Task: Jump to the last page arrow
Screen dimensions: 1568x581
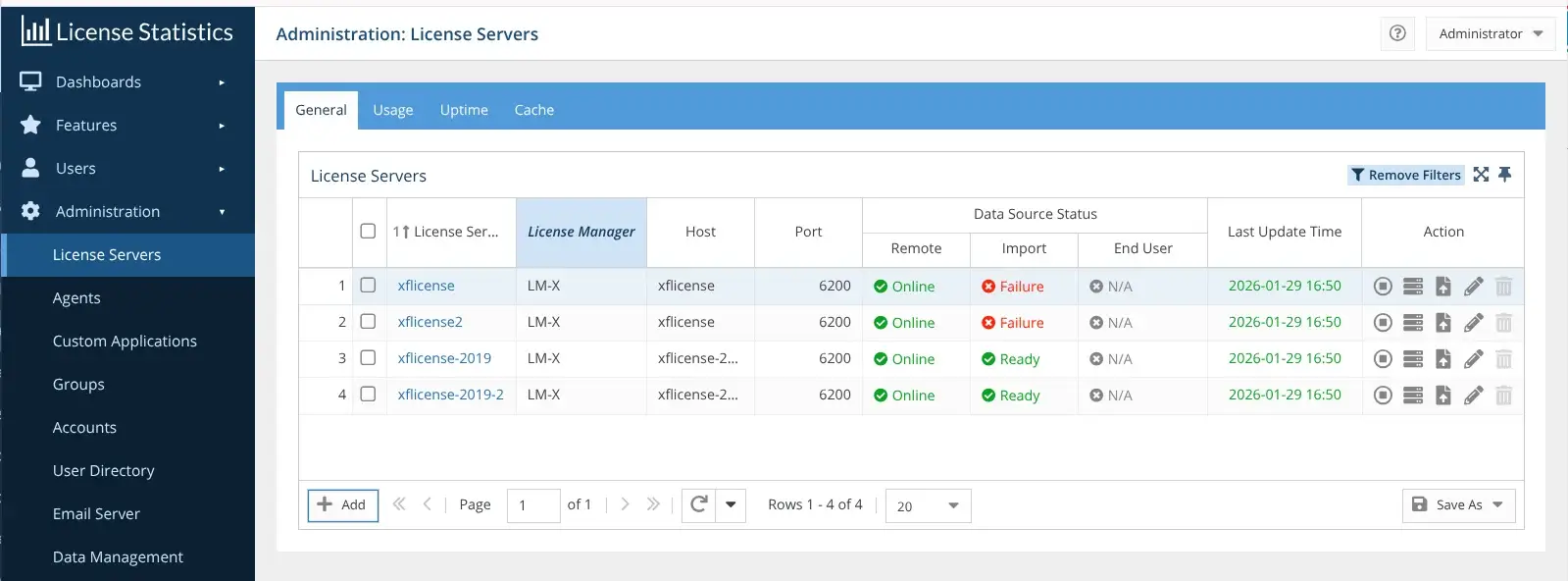Action: [653, 504]
